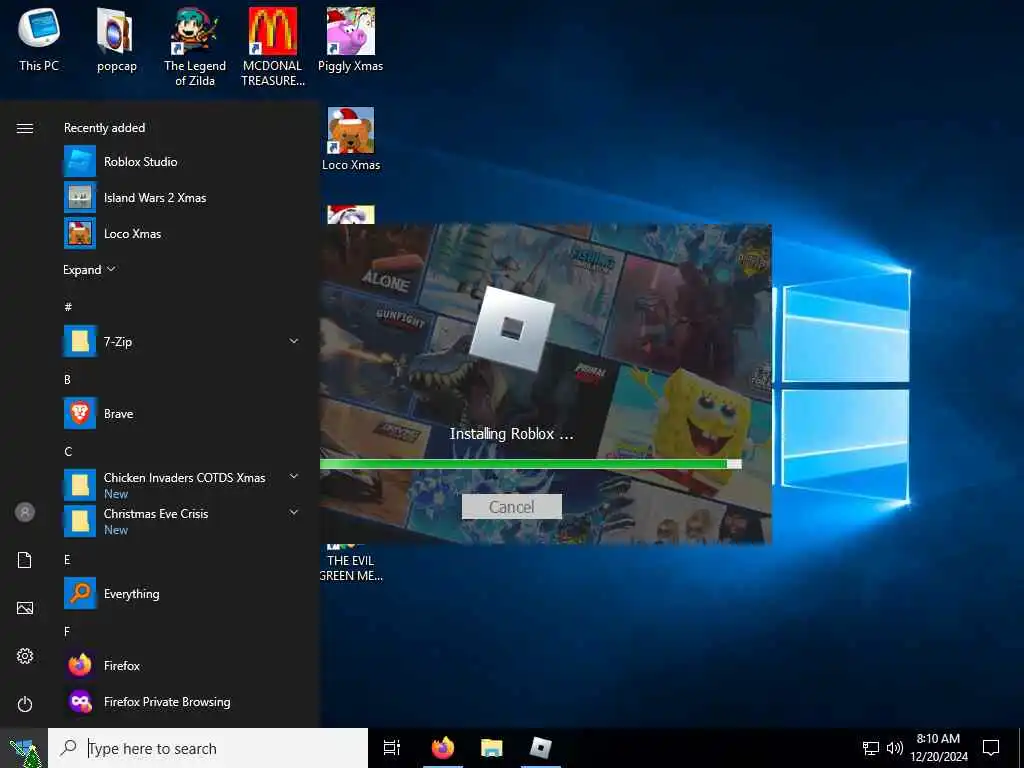The height and width of the screenshot is (768, 1024).
Task: Toggle the Start menu hamburger
Action: point(25,128)
